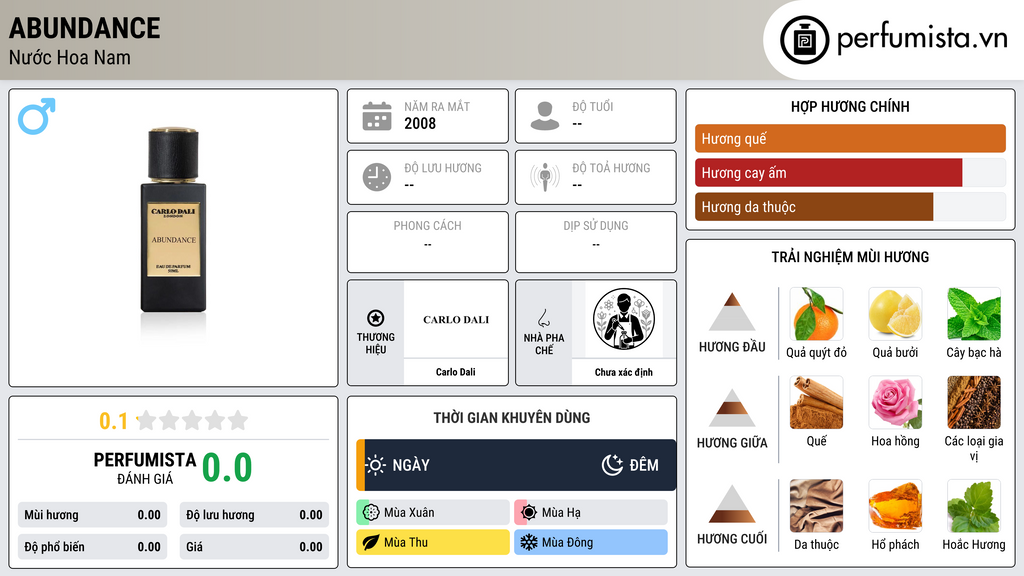Click the Hổ phách note image
1024x576 pixels.
895,506
